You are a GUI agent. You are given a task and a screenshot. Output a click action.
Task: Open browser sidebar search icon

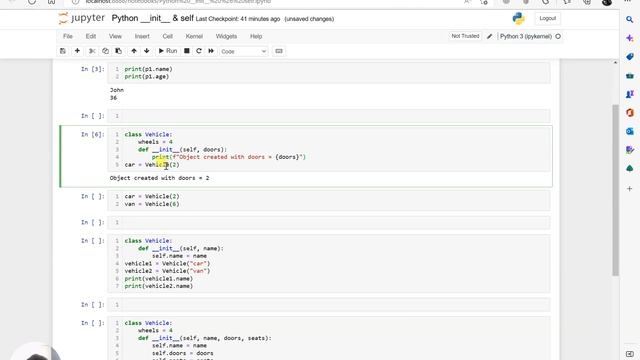coord(629,19)
